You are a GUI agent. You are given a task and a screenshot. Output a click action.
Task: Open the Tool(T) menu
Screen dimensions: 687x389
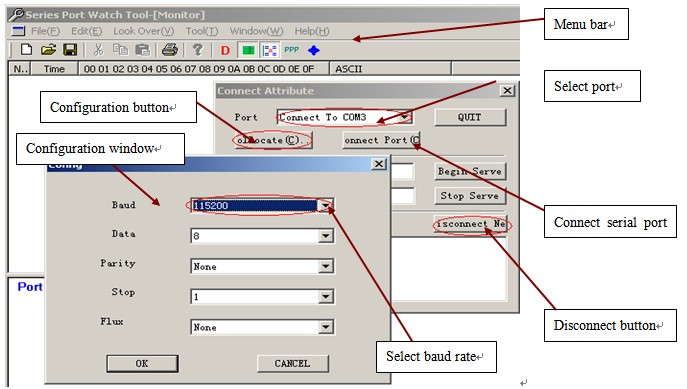pyautogui.click(x=202, y=31)
